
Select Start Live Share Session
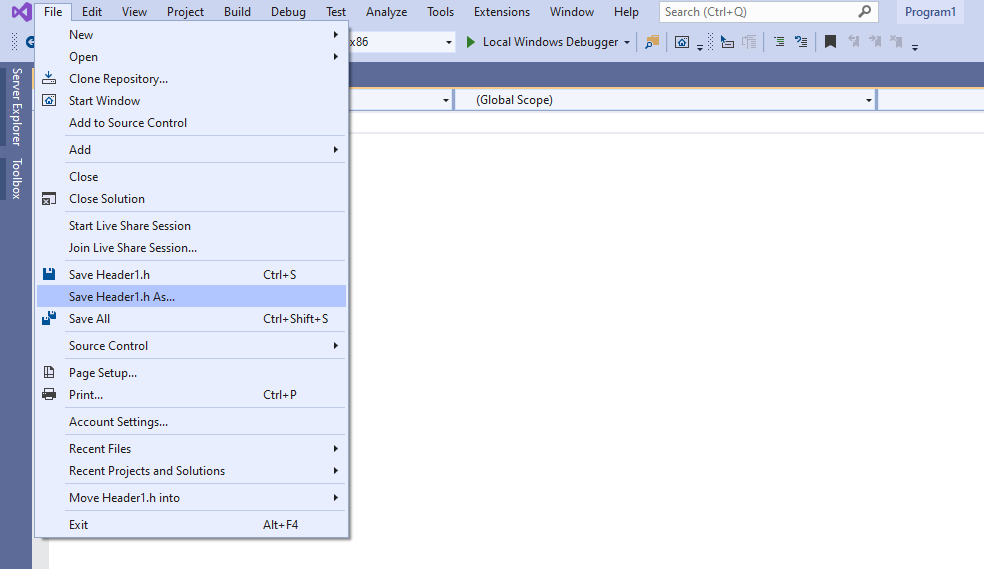point(191,225)
